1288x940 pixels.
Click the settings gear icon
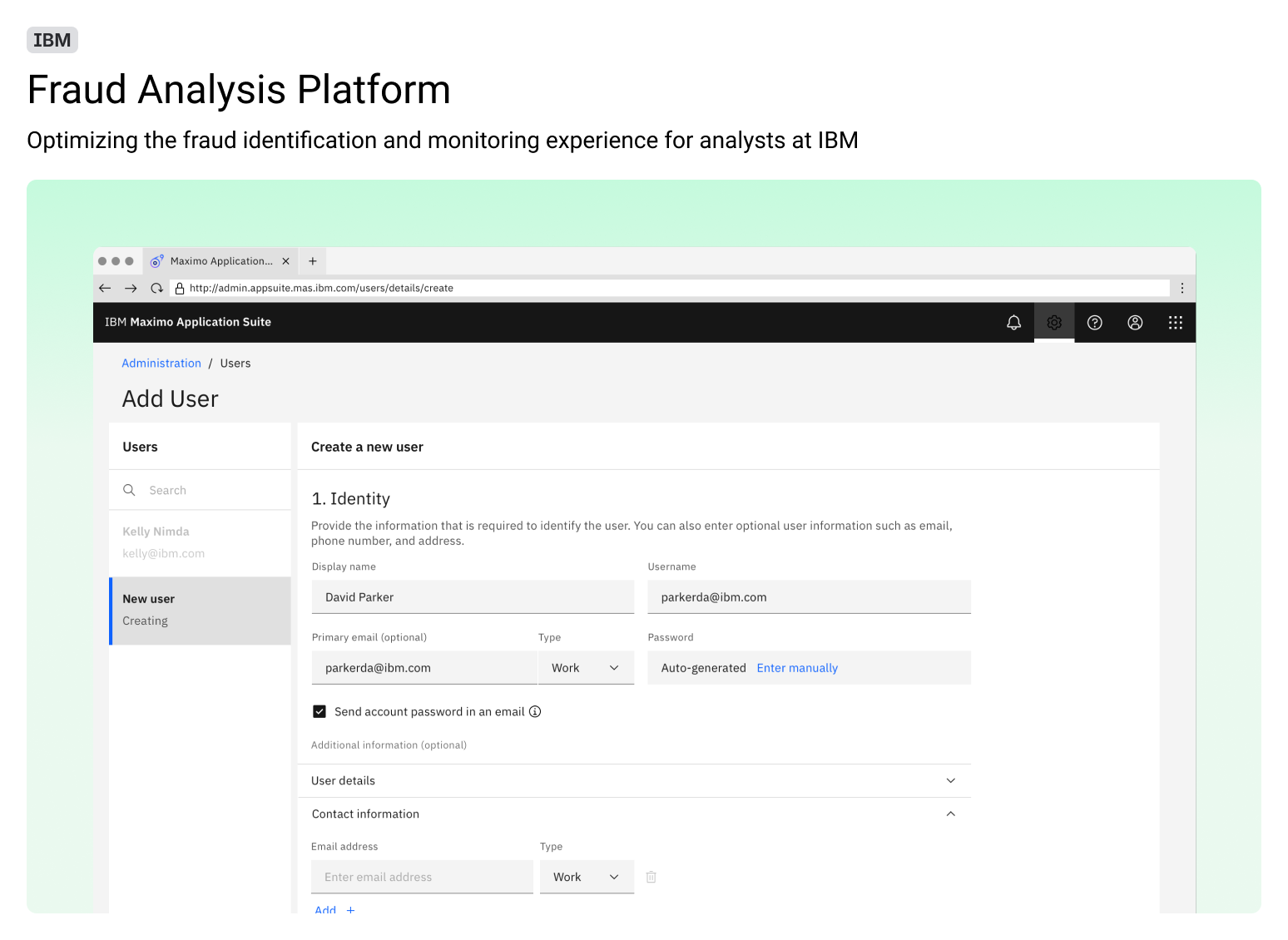coord(1053,322)
